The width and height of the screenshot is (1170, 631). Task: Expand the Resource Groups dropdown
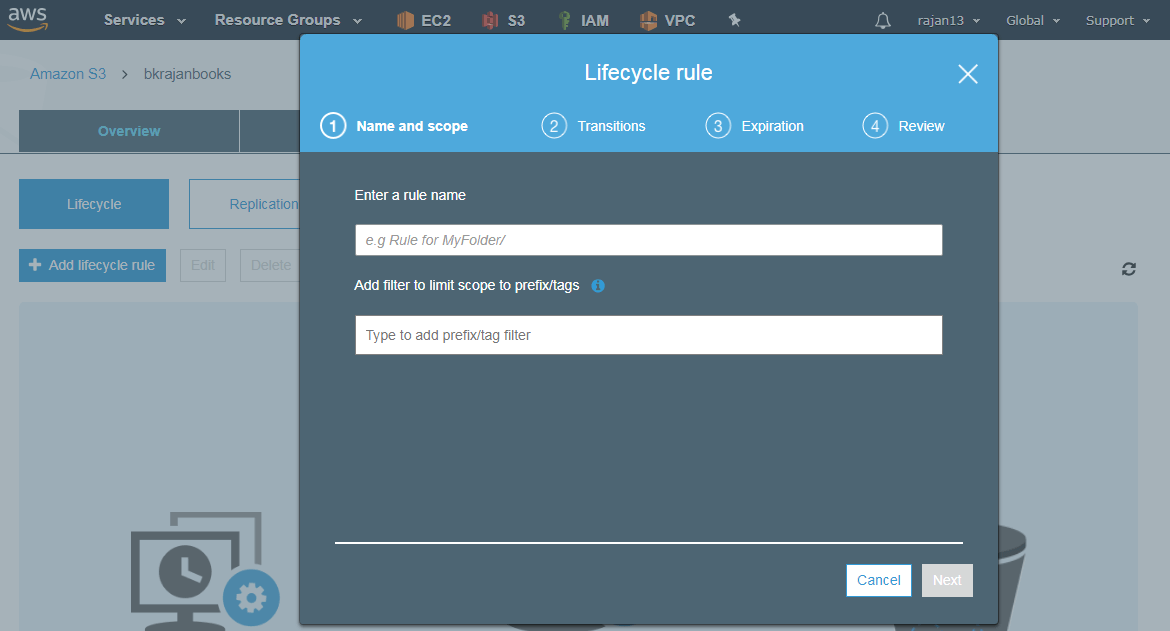pos(288,20)
